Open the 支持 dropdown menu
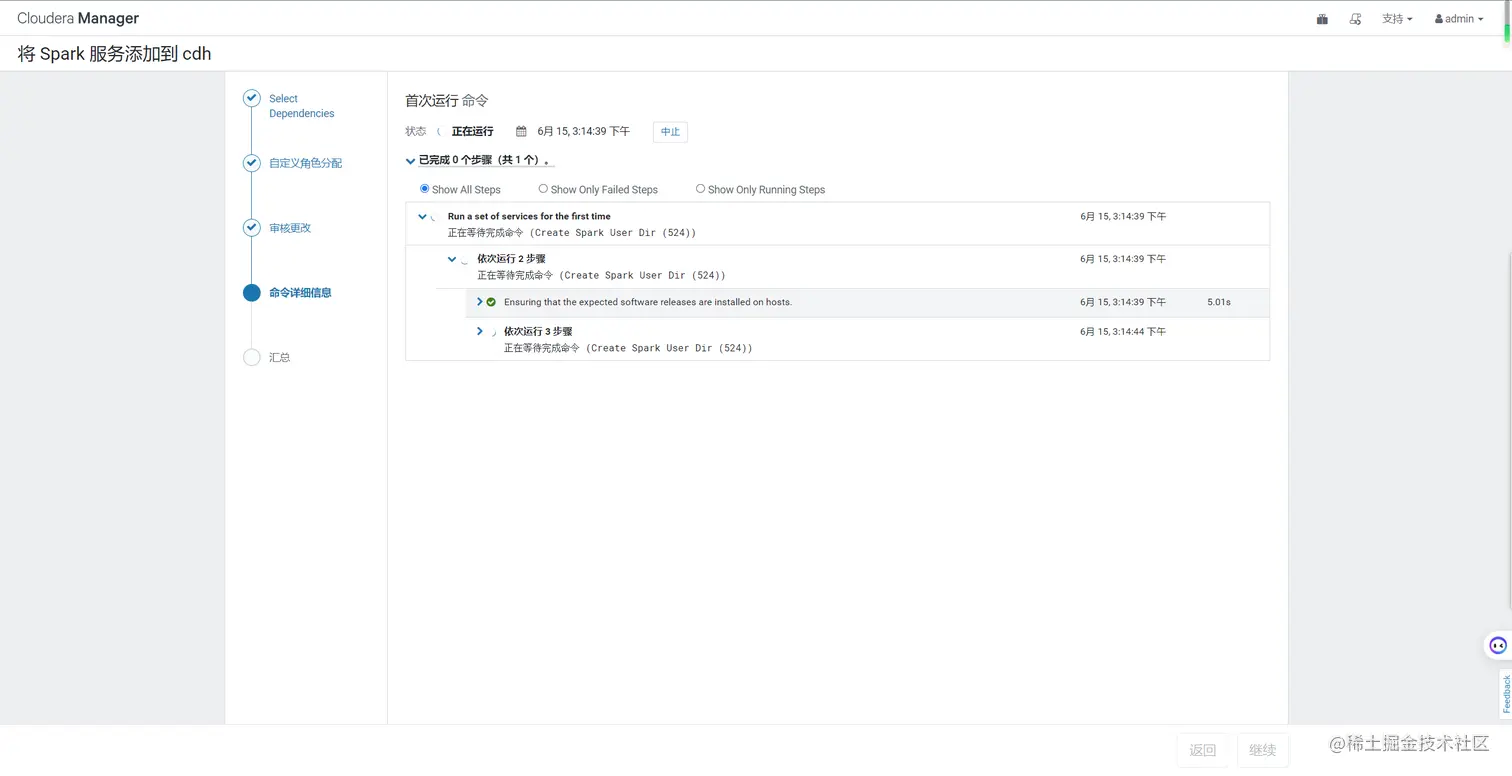Viewport: 1512px width, 776px height. [x=1397, y=19]
